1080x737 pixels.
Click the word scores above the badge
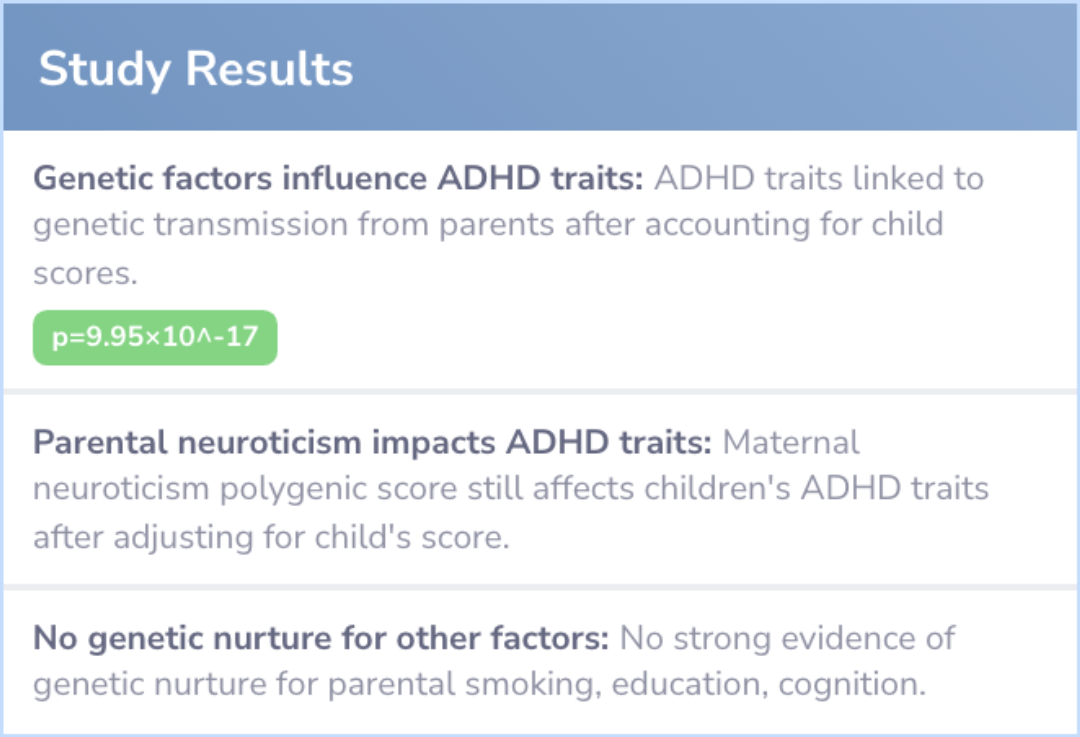(85, 274)
